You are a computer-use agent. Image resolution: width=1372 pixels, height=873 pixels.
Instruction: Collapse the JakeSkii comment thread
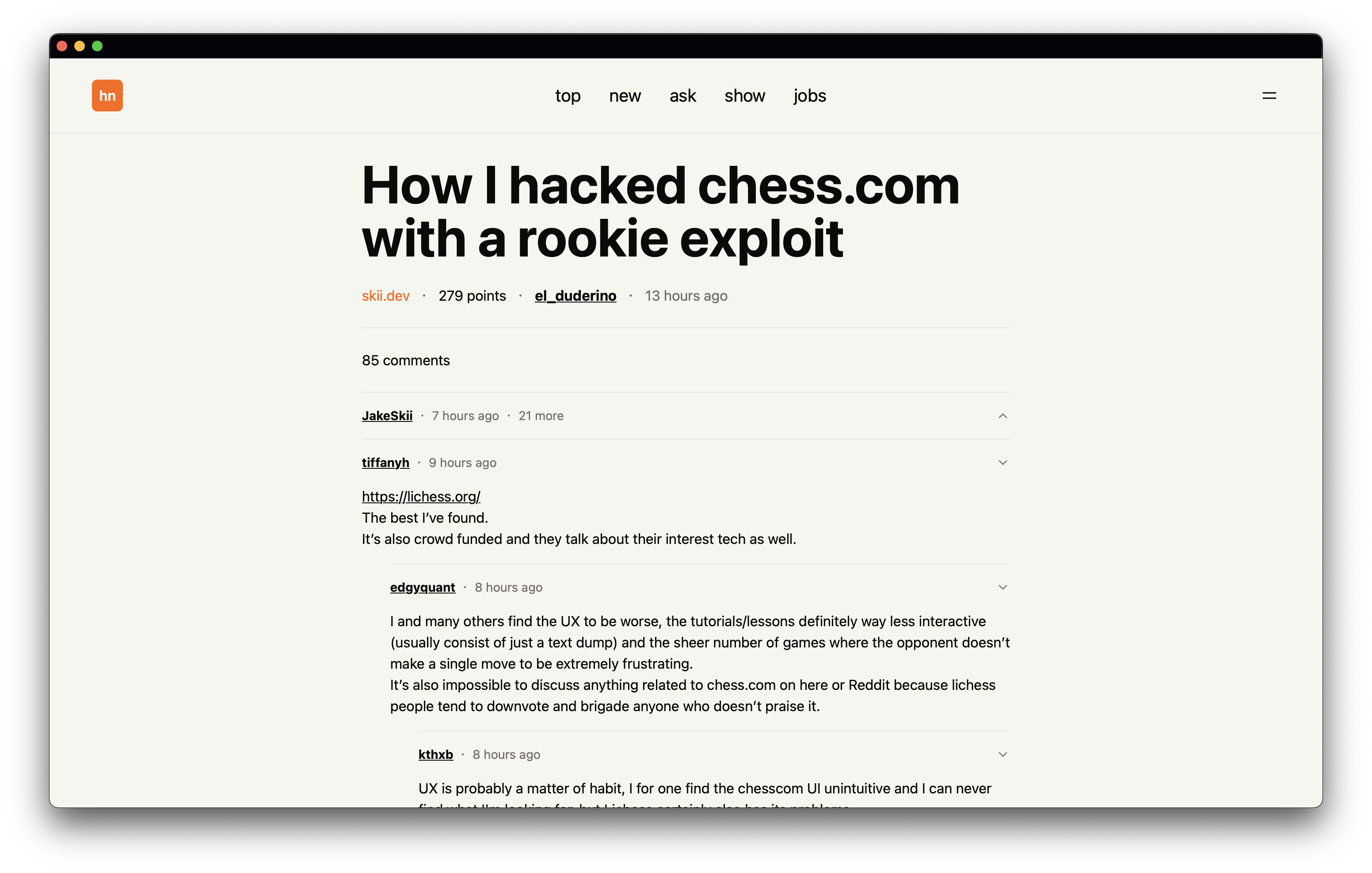1003,415
